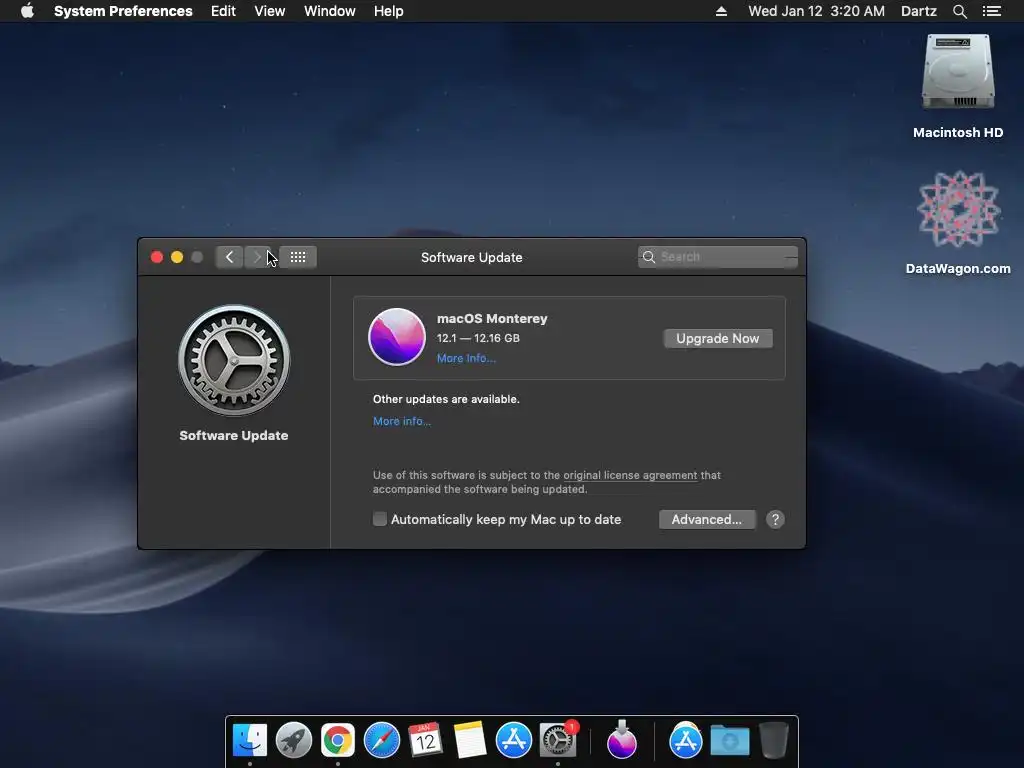Click the help question mark button
Screen dimensions: 1024x768
pyautogui.click(x=775, y=519)
